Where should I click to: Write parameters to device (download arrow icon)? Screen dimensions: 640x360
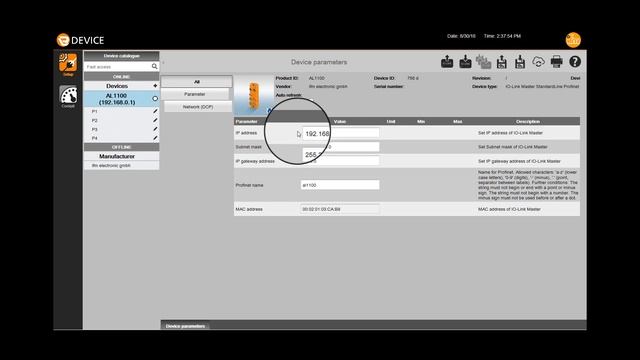(x=465, y=62)
